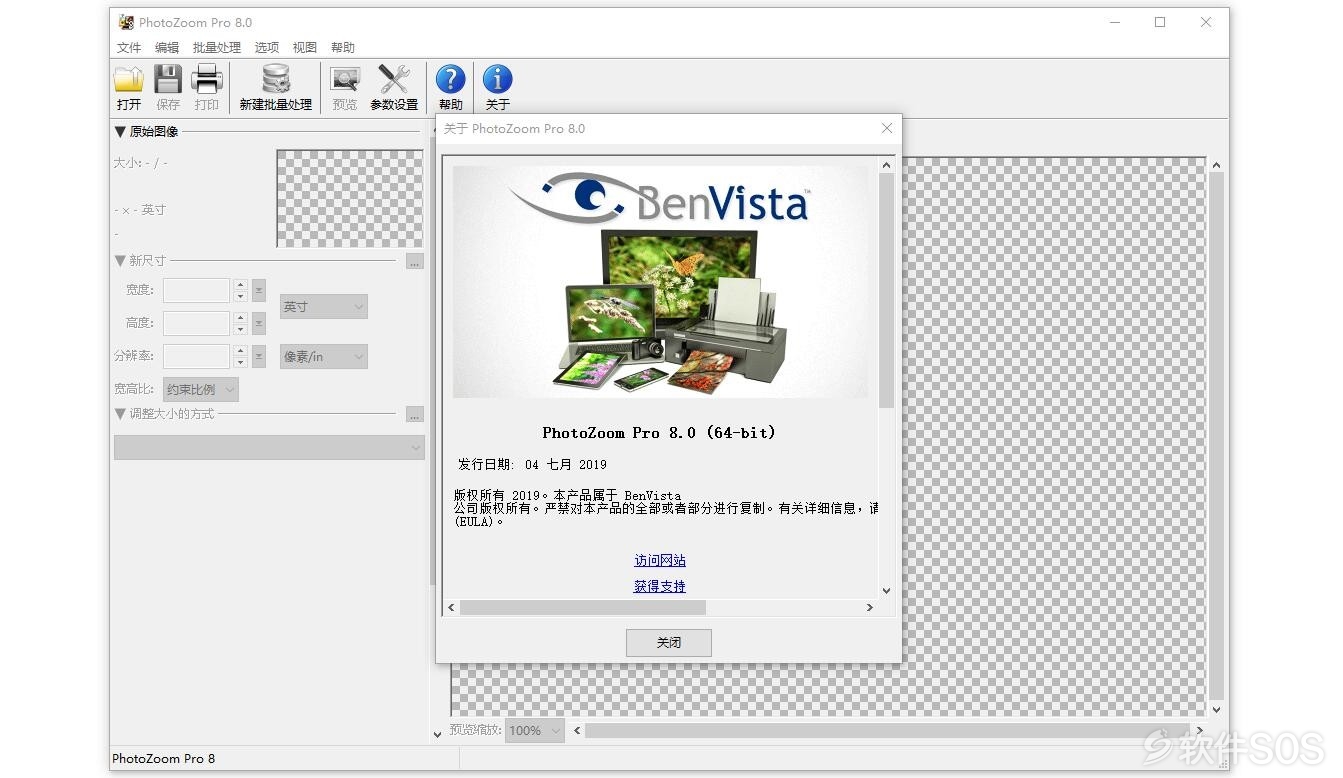Click the About dialog scroll right arrow

(869, 607)
